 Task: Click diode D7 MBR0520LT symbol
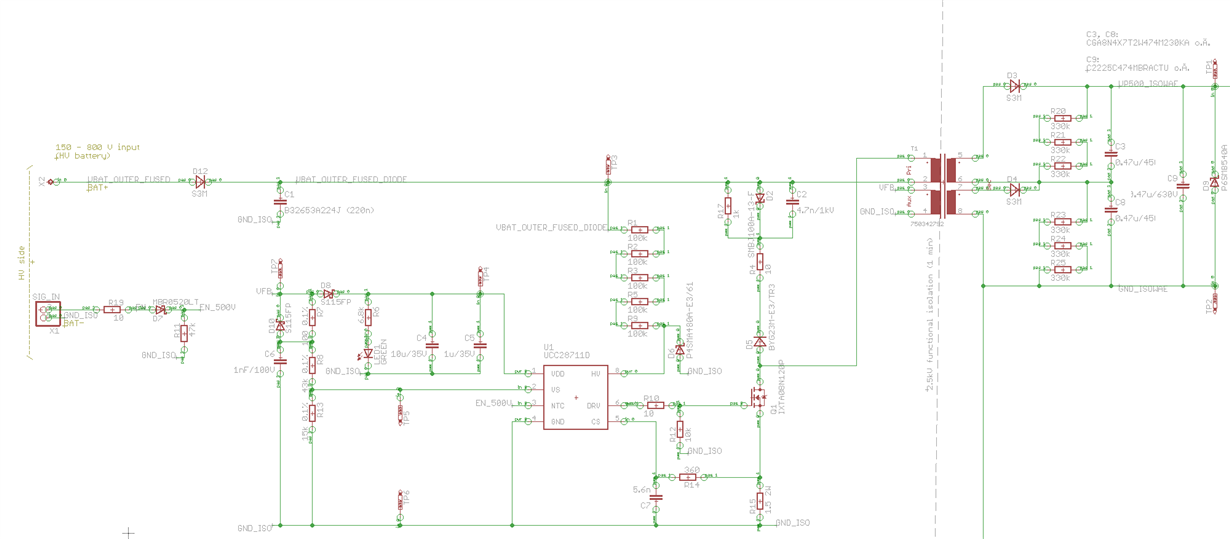click(x=160, y=310)
